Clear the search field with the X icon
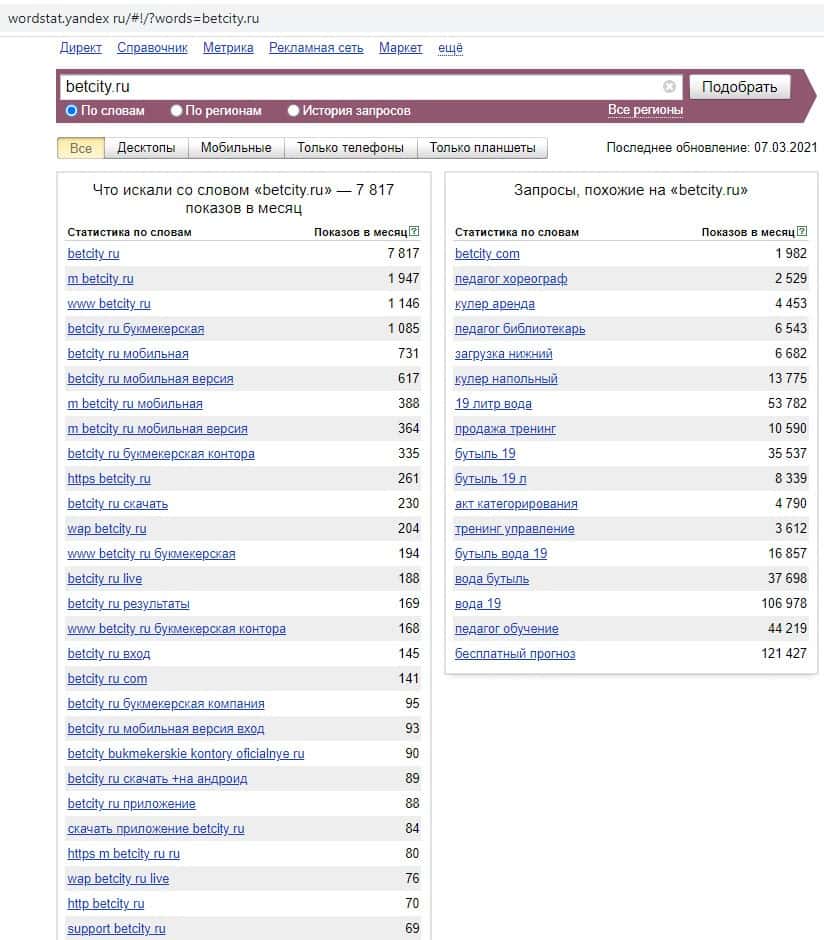 (x=669, y=87)
